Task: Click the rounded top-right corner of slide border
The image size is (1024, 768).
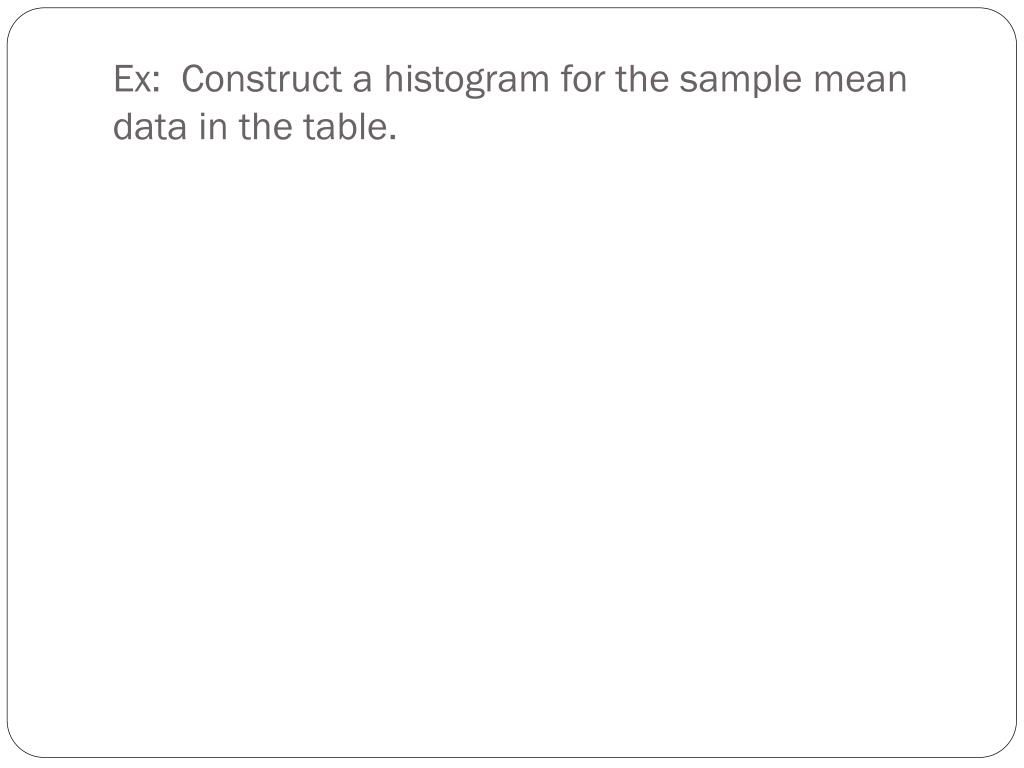Action: tap(1003, 21)
